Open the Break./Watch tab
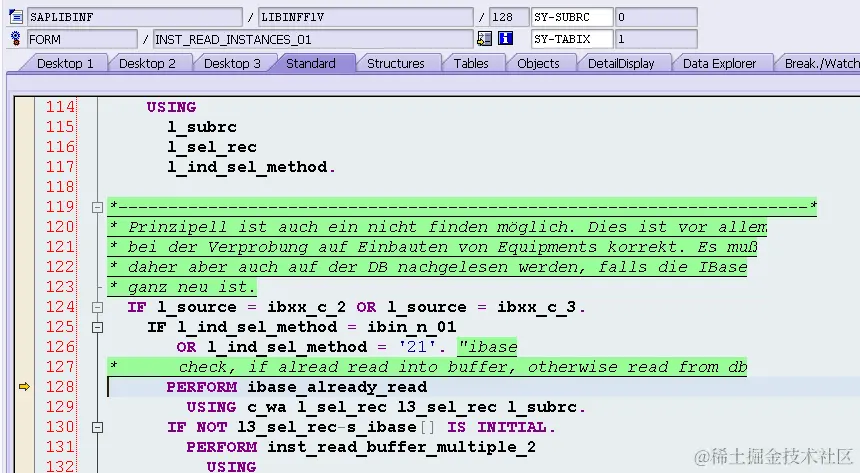 (x=820, y=64)
